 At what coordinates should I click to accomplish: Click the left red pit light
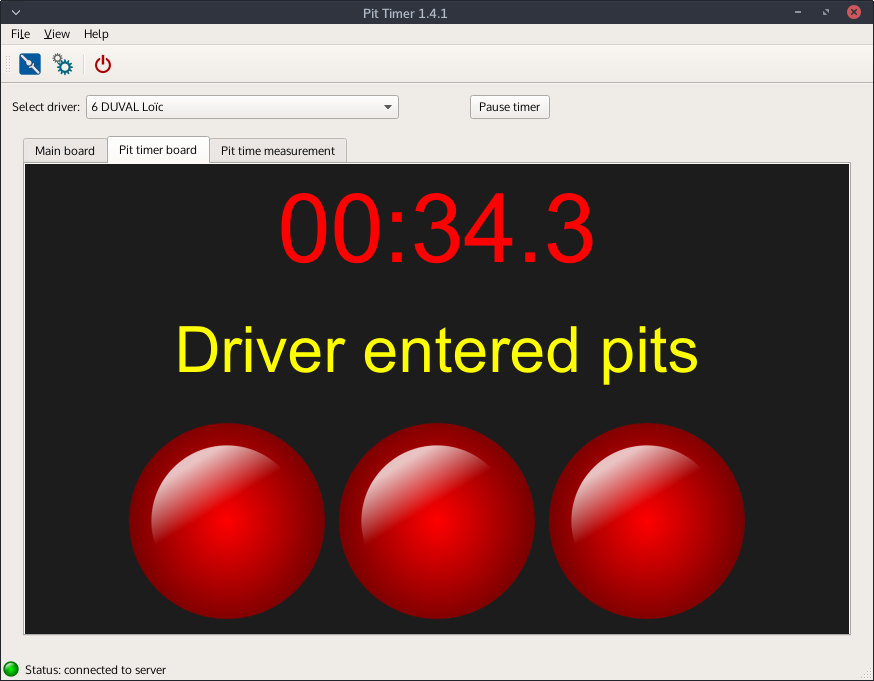(227, 520)
